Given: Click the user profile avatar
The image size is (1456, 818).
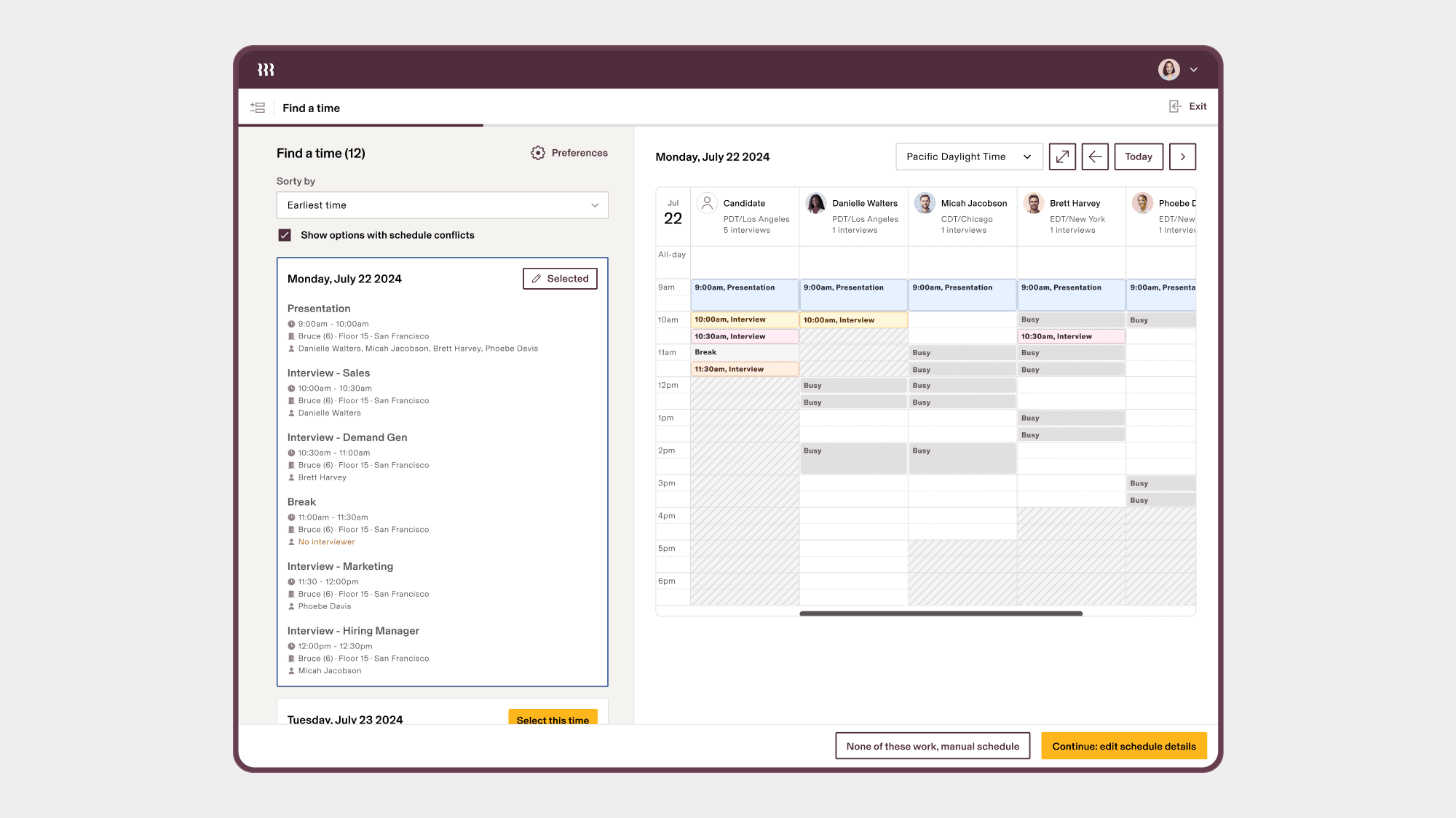Looking at the screenshot, I should point(1168,70).
